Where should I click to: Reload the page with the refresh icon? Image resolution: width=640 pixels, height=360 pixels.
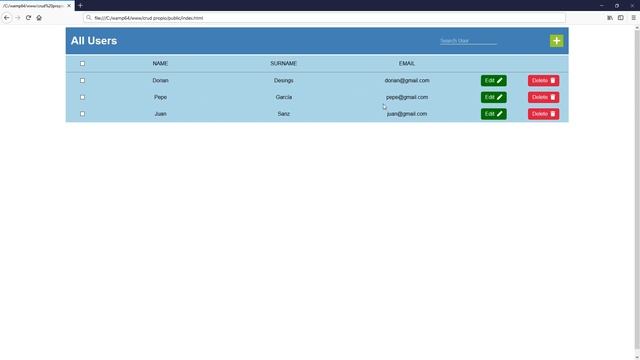(28, 18)
